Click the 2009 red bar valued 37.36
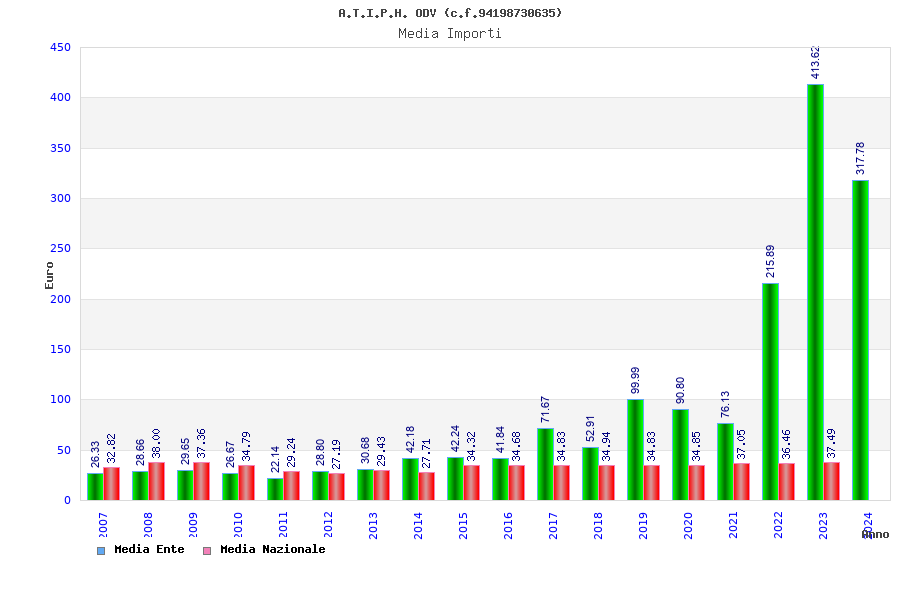The height and width of the screenshot is (600, 900). point(201,481)
